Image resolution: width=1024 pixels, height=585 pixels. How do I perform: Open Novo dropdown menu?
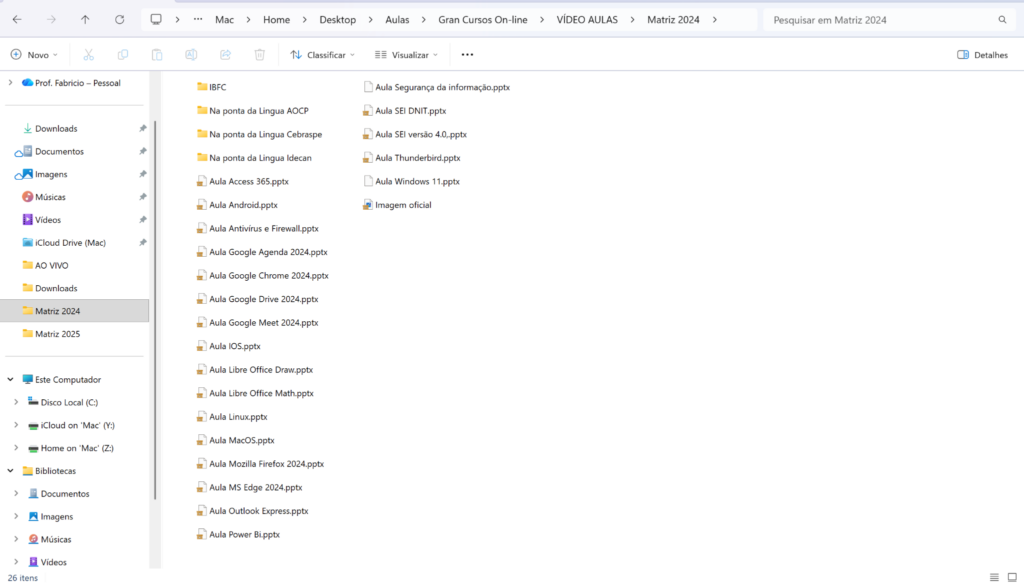pyautogui.click(x=35, y=55)
